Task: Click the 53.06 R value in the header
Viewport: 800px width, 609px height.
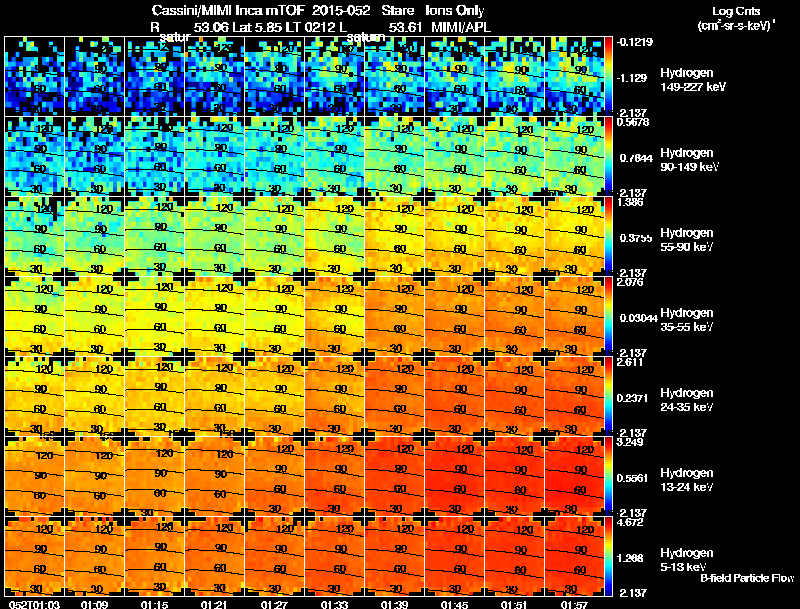Action: point(211,27)
